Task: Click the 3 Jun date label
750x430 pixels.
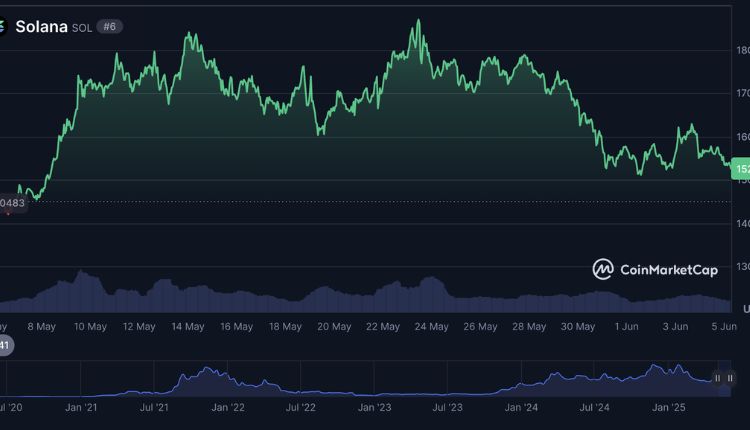Action: (x=675, y=327)
